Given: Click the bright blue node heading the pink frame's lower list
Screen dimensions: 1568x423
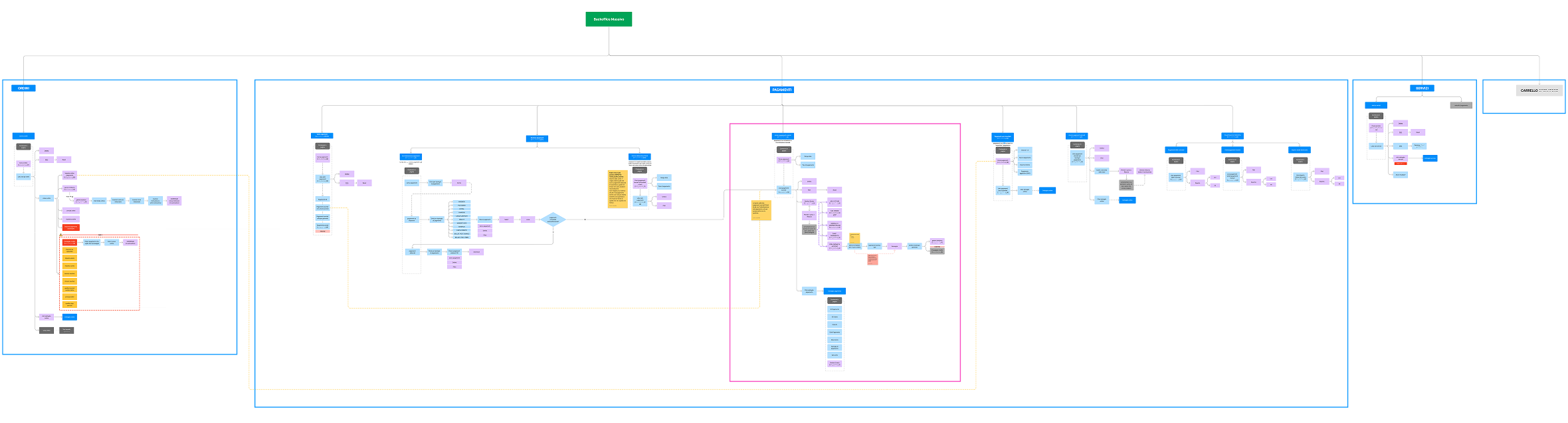Looking at the screenshot, I should click(834, 291).
